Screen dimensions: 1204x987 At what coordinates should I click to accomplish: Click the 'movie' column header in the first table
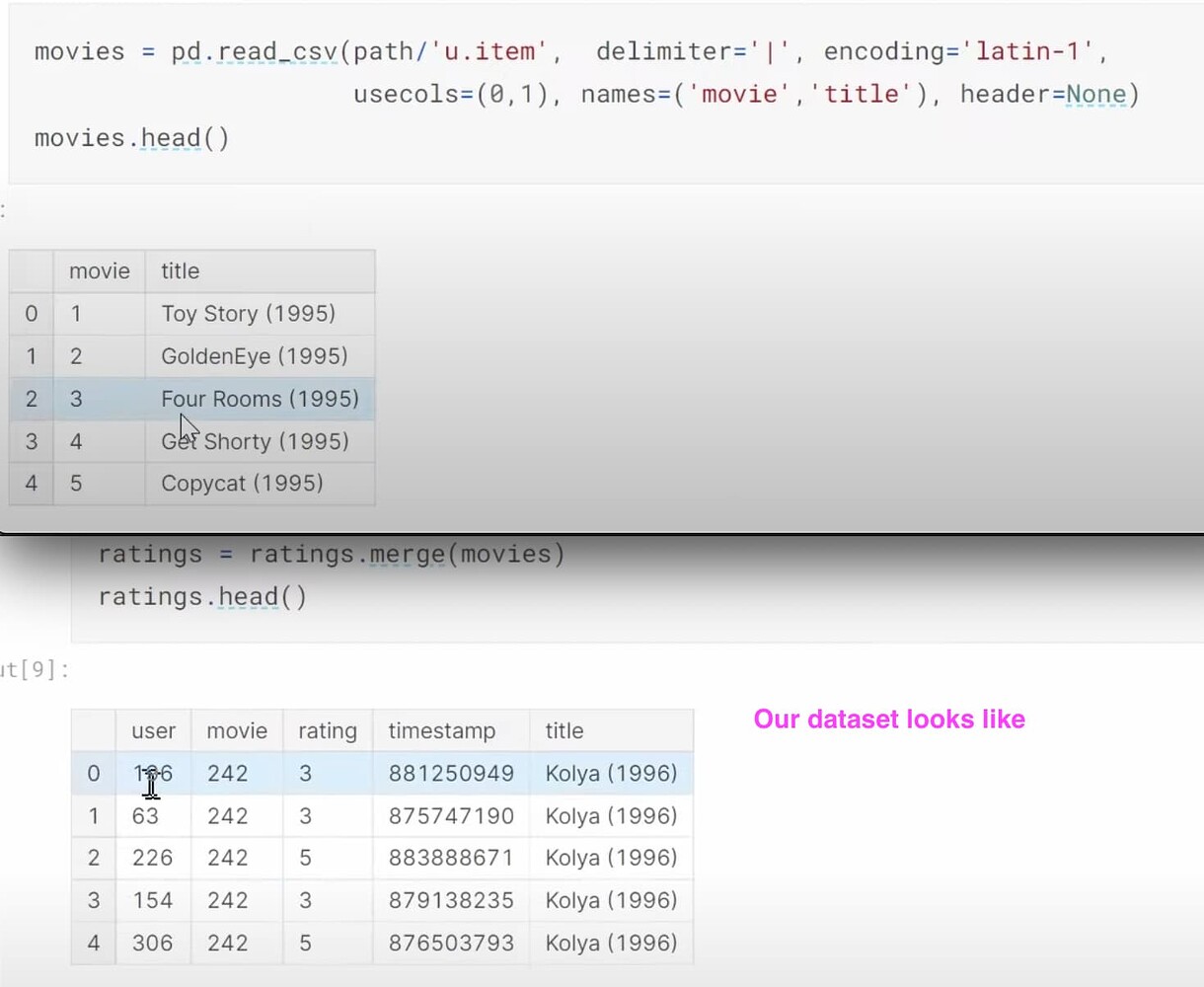(x=99, y=270)
